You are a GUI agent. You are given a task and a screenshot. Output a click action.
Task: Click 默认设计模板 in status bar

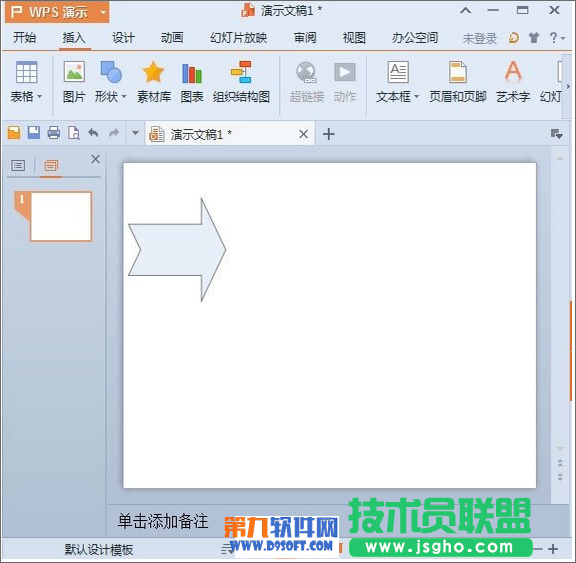(x=98, y=549)
